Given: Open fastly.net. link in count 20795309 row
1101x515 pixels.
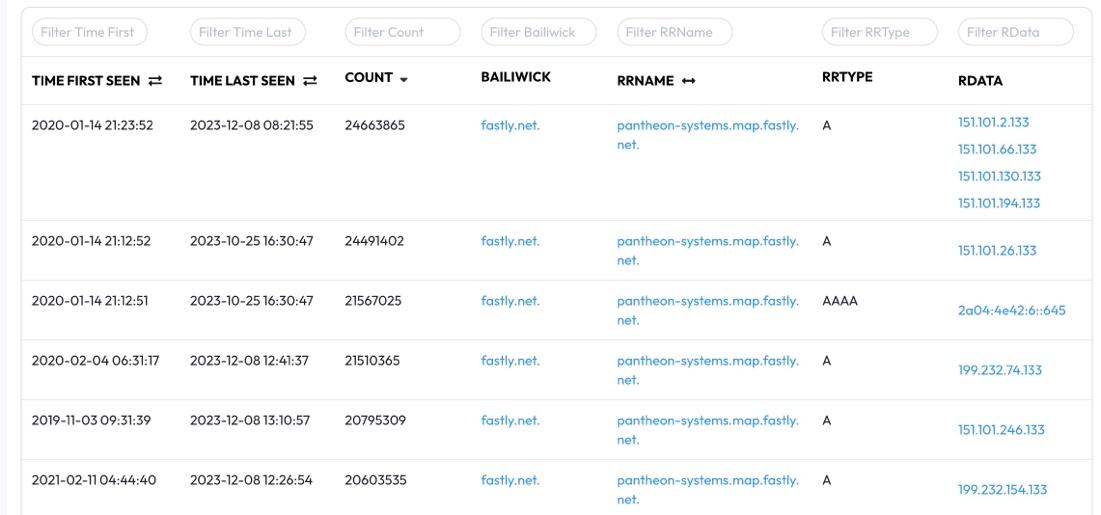Looking at the screenshot, I should [x=510, y=420].
